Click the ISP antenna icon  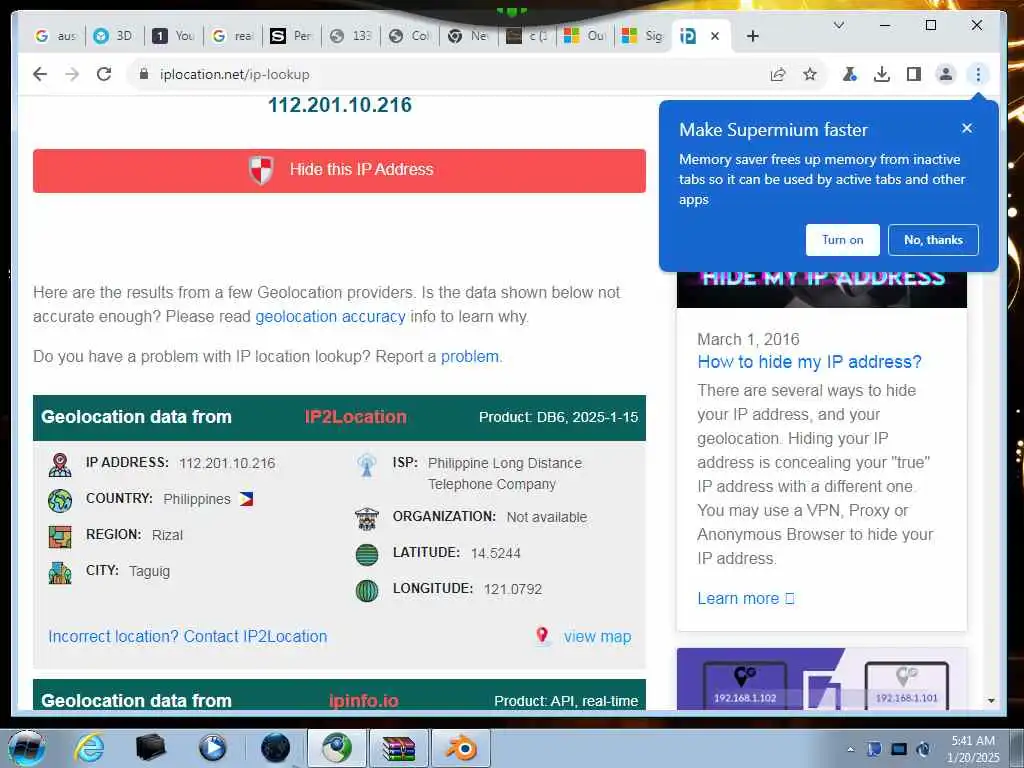tap(367, 464)
